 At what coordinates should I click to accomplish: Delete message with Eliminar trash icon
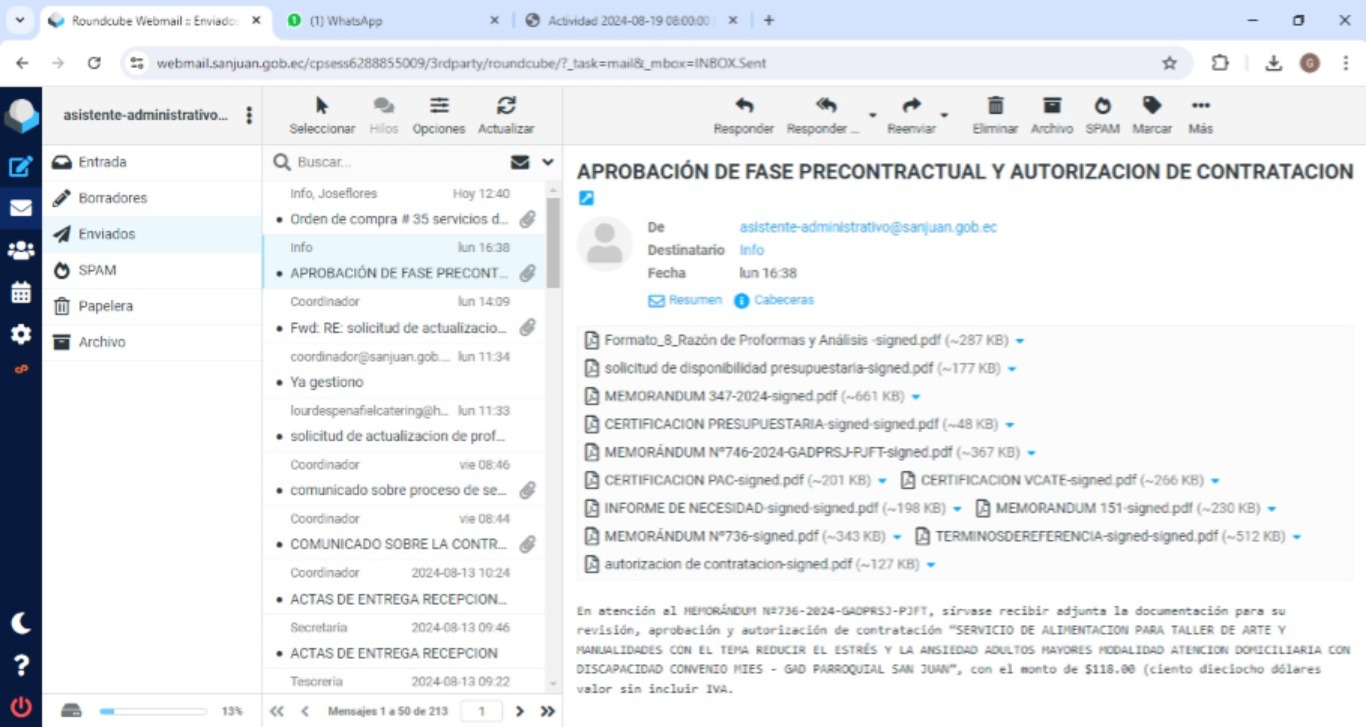[995, 106]
